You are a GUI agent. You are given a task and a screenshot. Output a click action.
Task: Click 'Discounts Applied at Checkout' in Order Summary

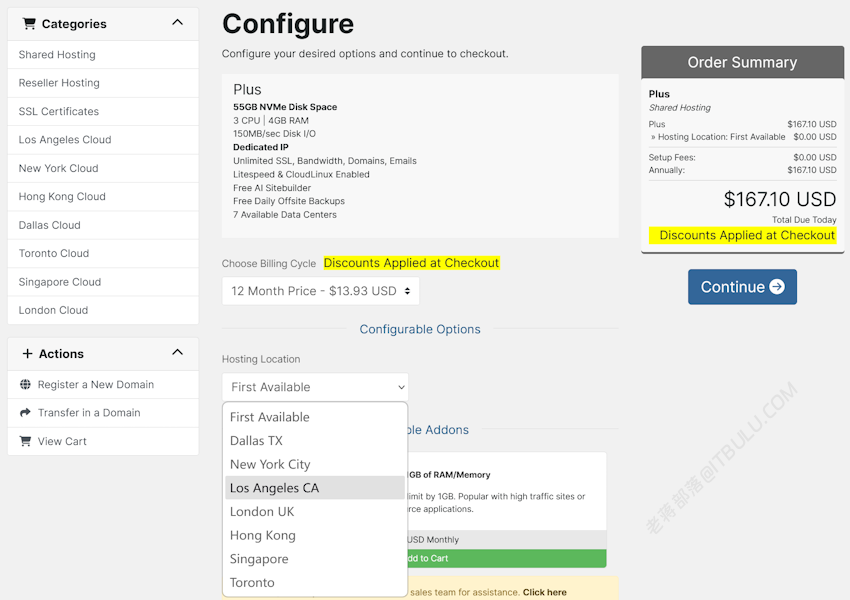pos(743,235)
